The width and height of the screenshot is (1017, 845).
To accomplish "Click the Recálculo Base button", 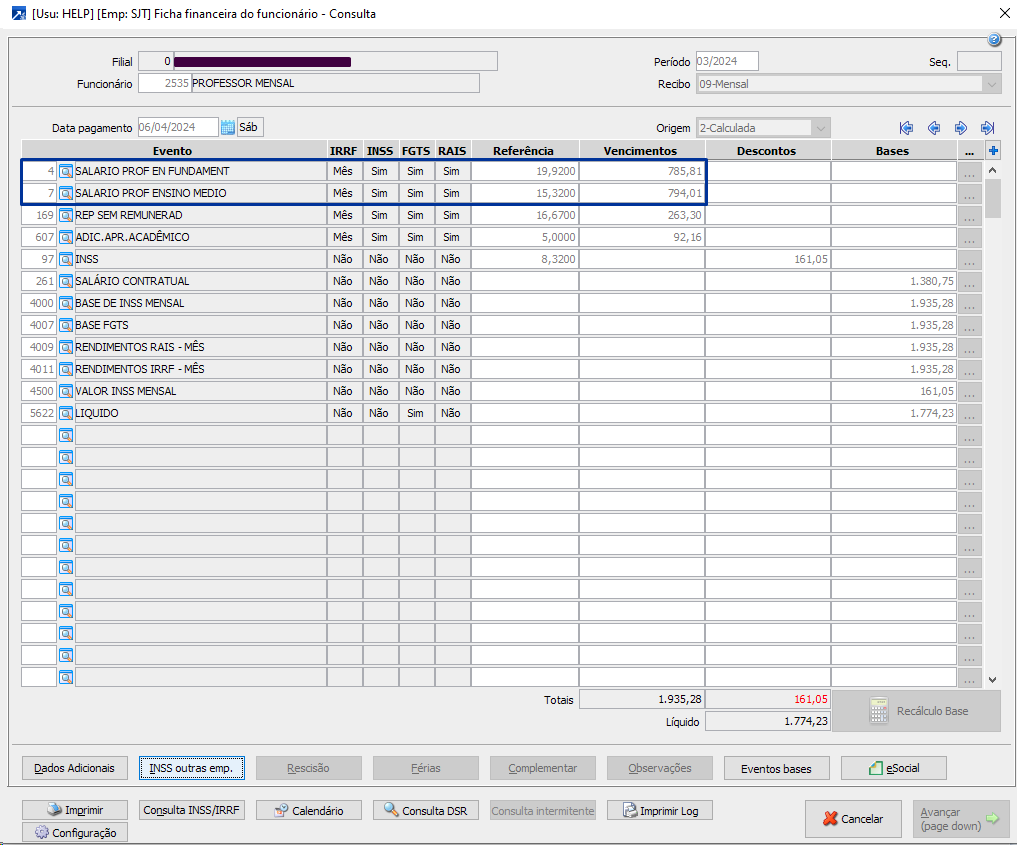I will pos(916,711).
